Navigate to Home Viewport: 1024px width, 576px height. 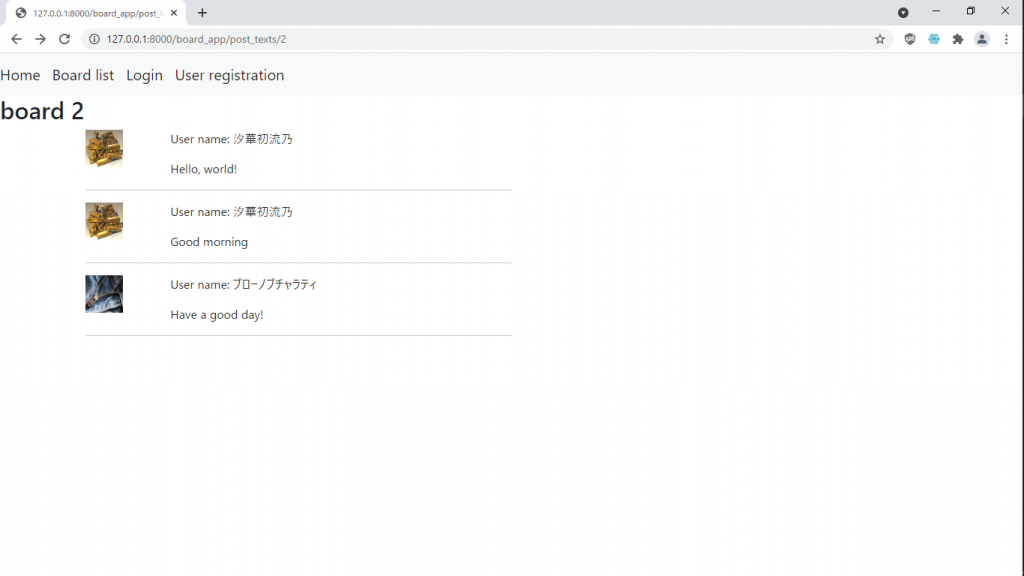tap(20, 75)
